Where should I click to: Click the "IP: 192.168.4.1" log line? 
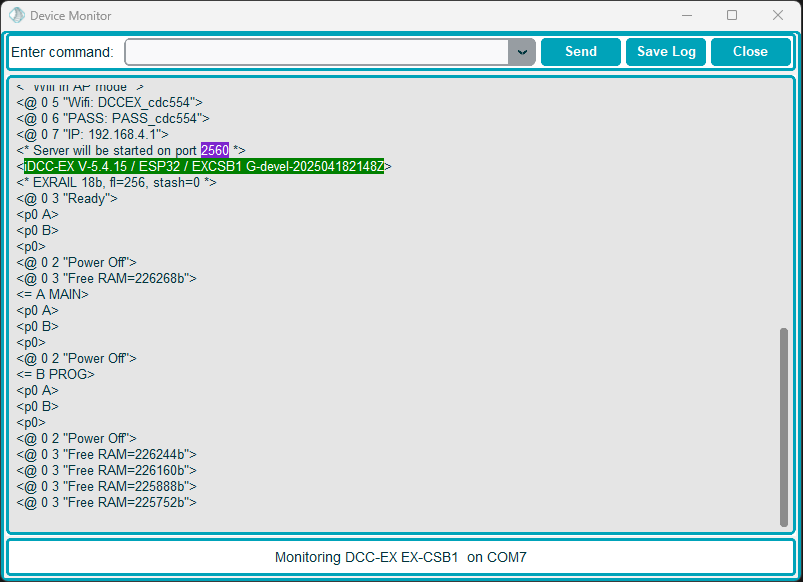(92, 134)
